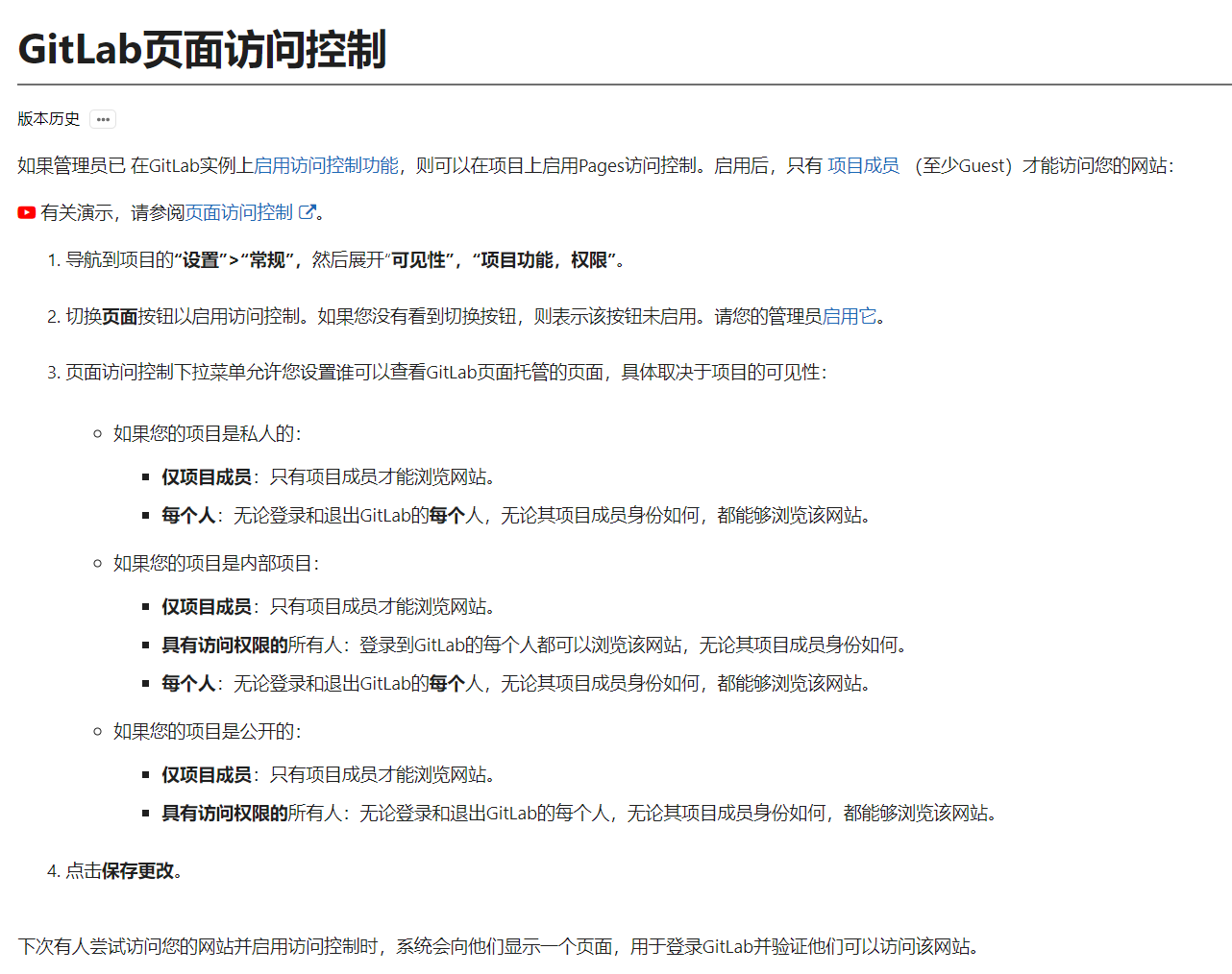Click the external link icon after 页面访问控制
The height and width of the screenshot is (974, 1232).
[308, 212]
